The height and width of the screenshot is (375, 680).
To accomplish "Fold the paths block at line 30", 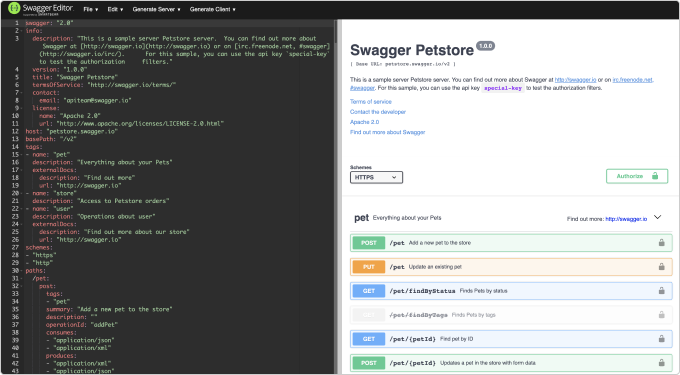I will coord(21,271).
